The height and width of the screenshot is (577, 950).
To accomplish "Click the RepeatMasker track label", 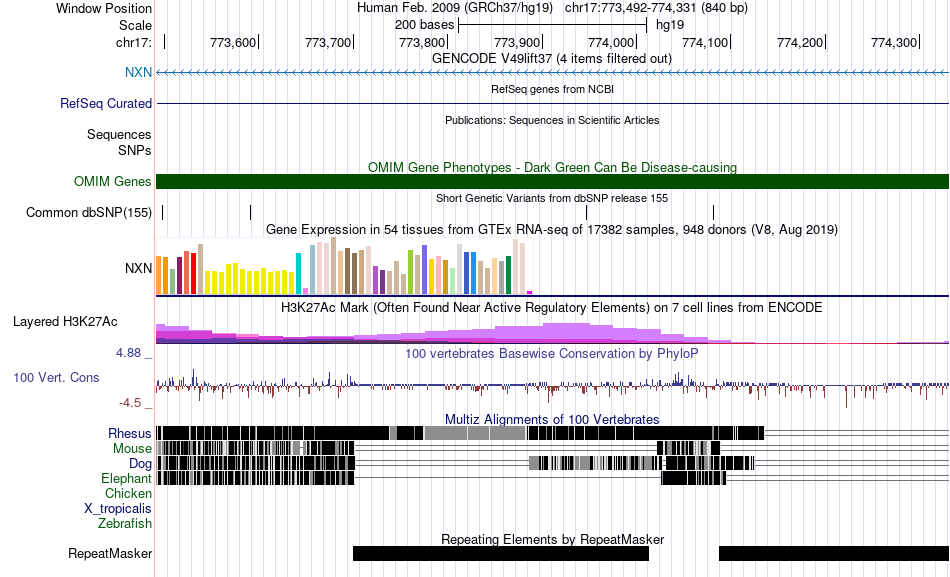I will tap(110, 553).
